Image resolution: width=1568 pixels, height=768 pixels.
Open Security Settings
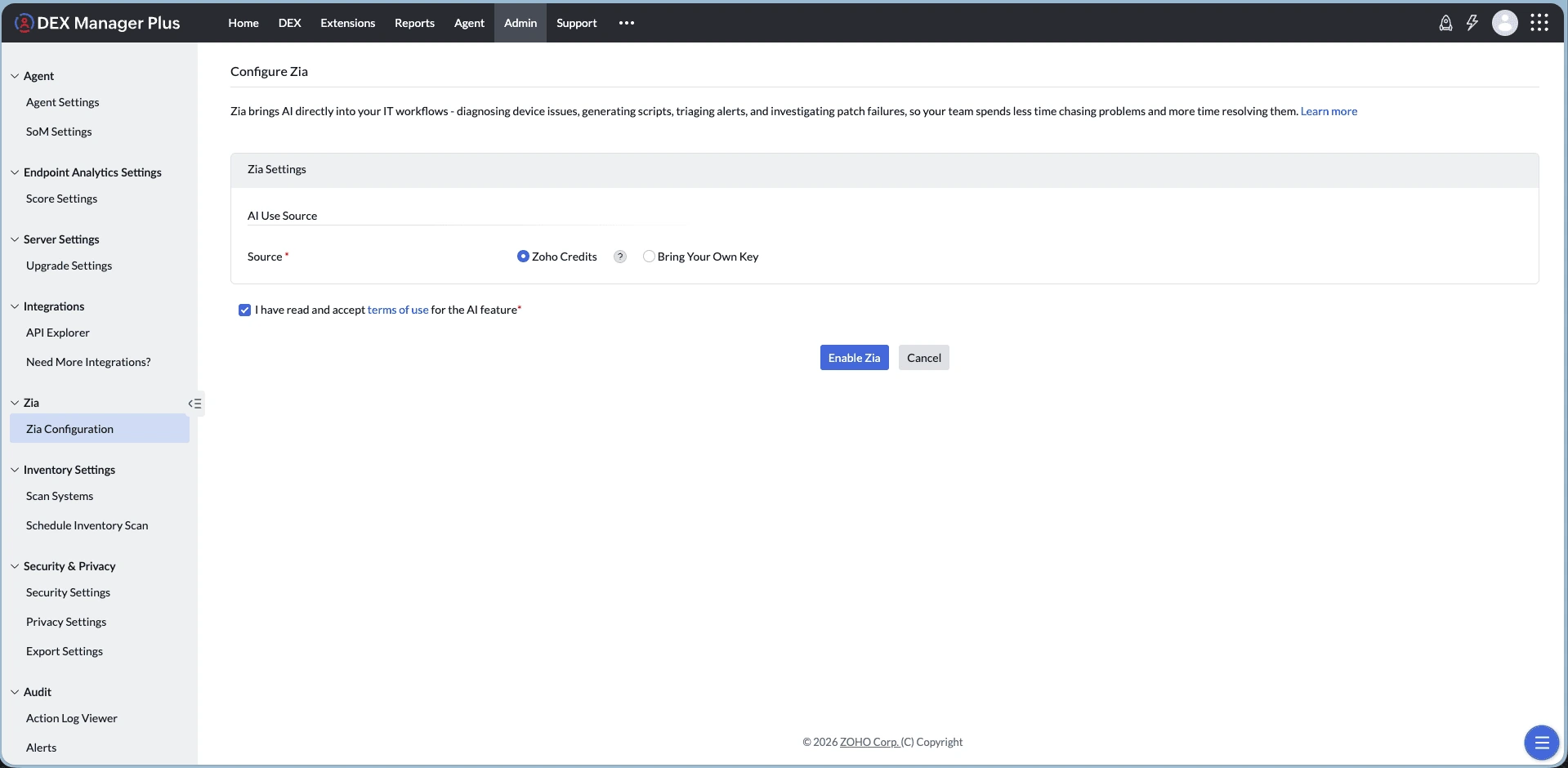(x=68, y=592)
